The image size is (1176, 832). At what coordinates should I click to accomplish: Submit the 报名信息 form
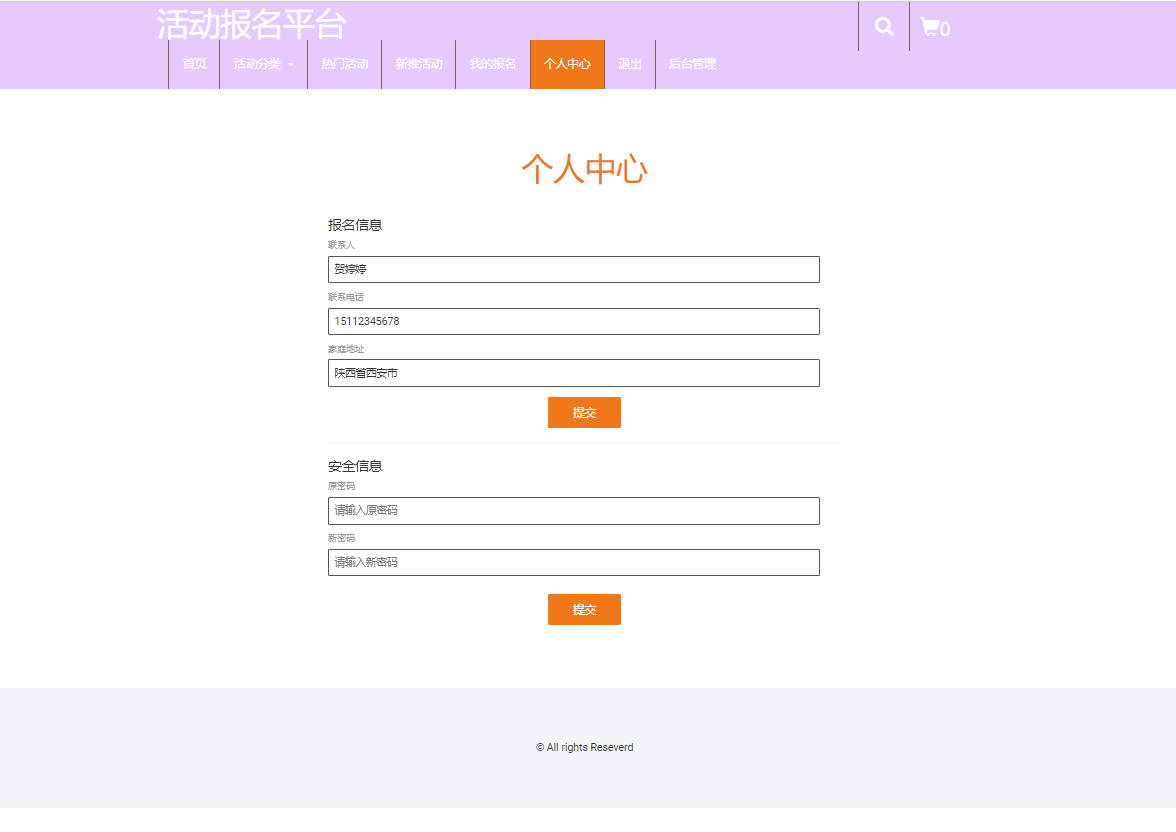pos(584,412)
